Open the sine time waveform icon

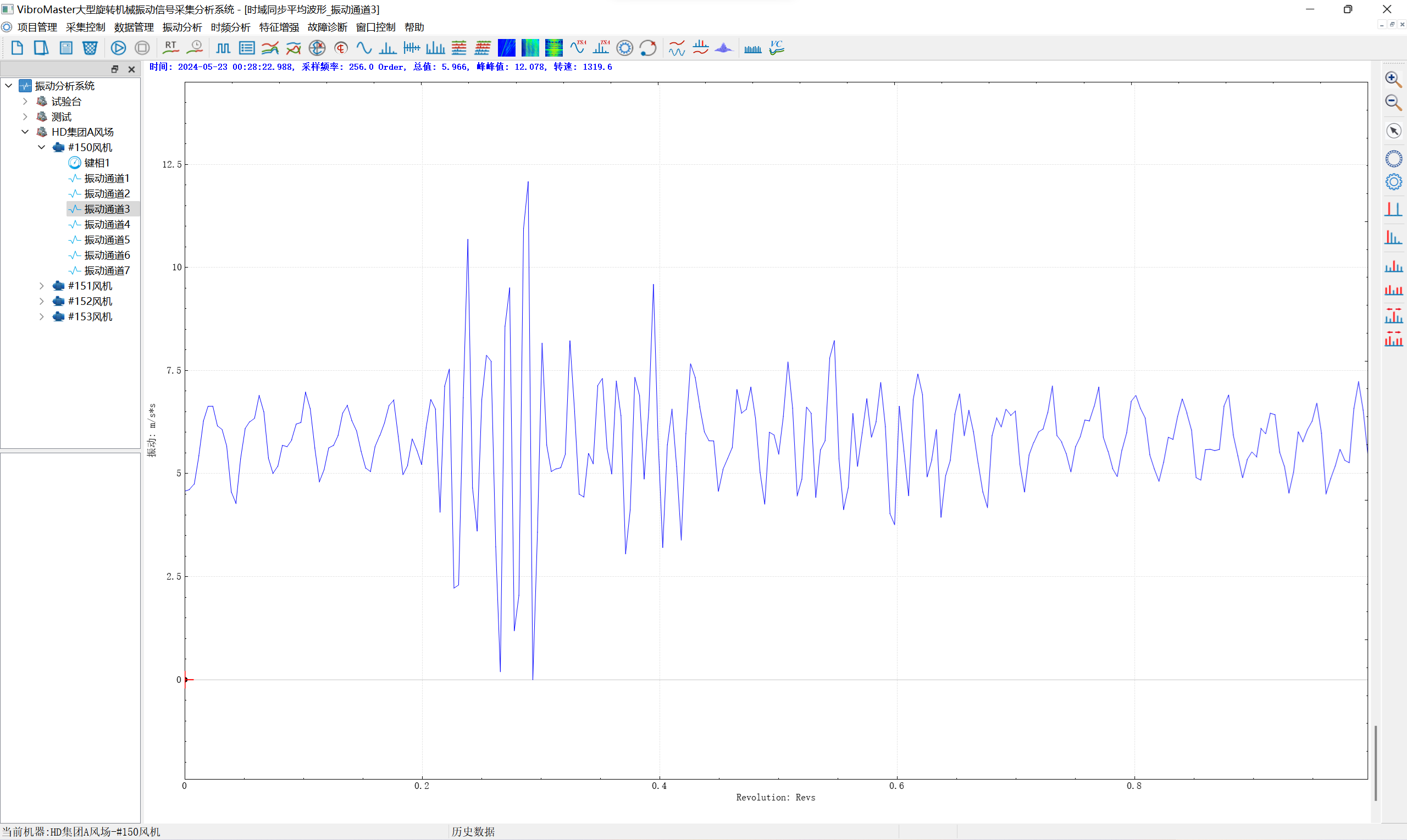pyautogui.click(x=364, y=48)
